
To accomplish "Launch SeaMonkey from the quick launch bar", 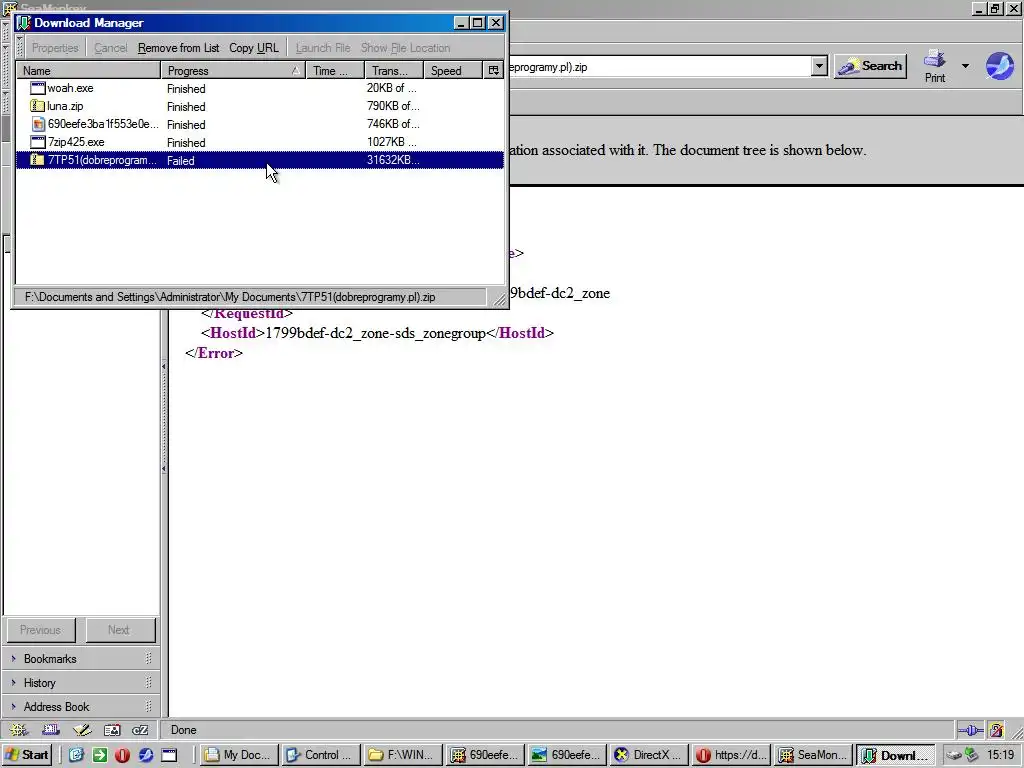I will [x=146, y=755].
